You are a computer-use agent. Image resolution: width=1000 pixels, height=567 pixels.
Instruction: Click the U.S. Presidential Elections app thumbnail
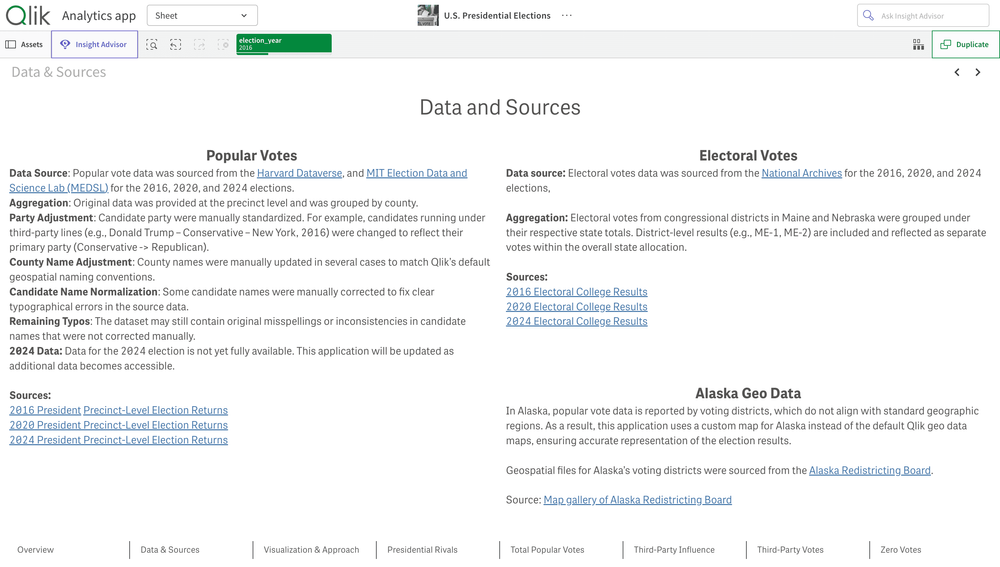(x=428, y=15)
